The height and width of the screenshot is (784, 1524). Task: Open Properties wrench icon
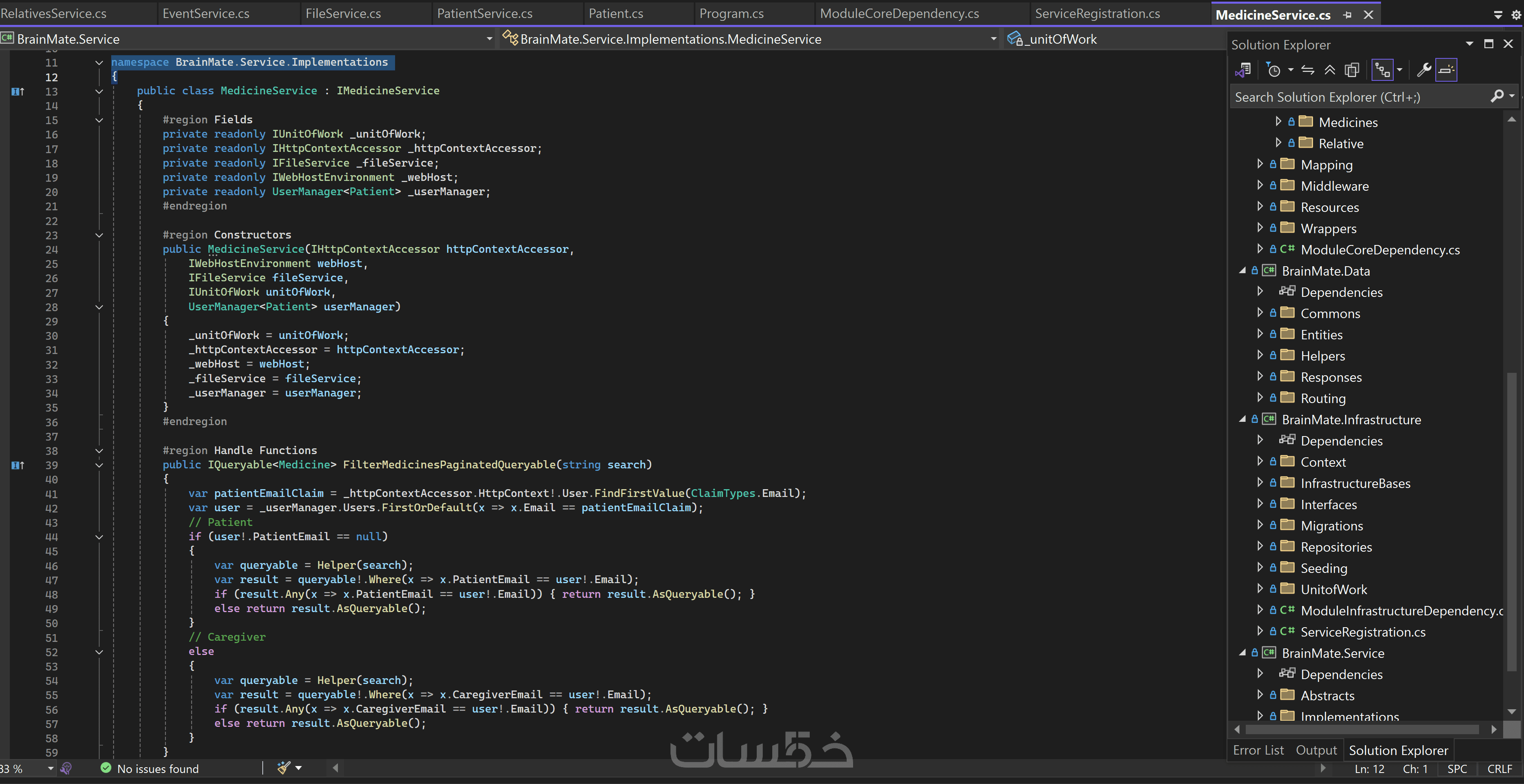point(1424,70)
